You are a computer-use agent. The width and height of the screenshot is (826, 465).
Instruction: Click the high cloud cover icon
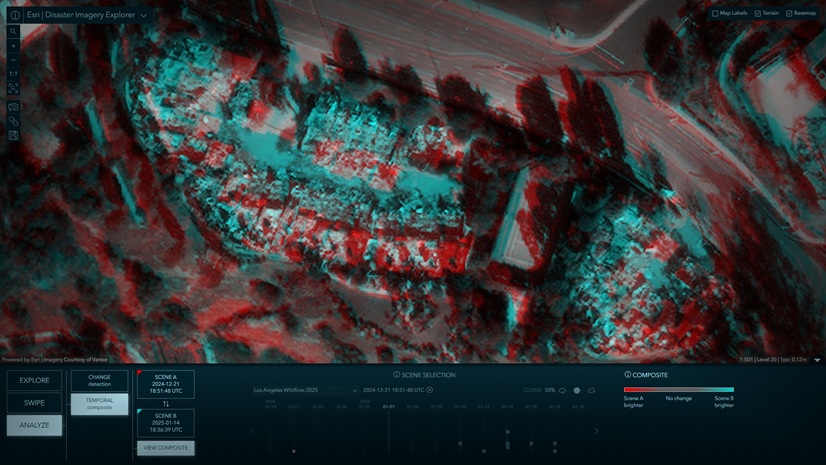click(592, 390)
